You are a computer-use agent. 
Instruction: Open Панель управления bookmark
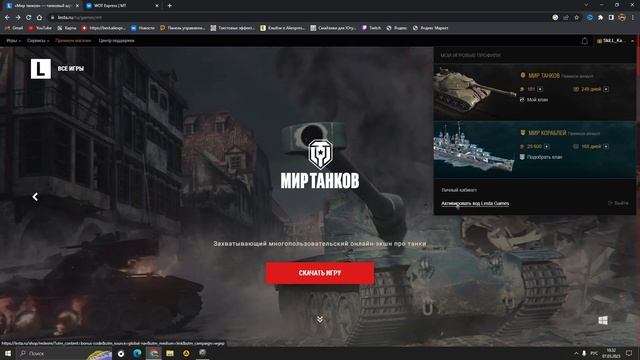click(x=182, y=28)
